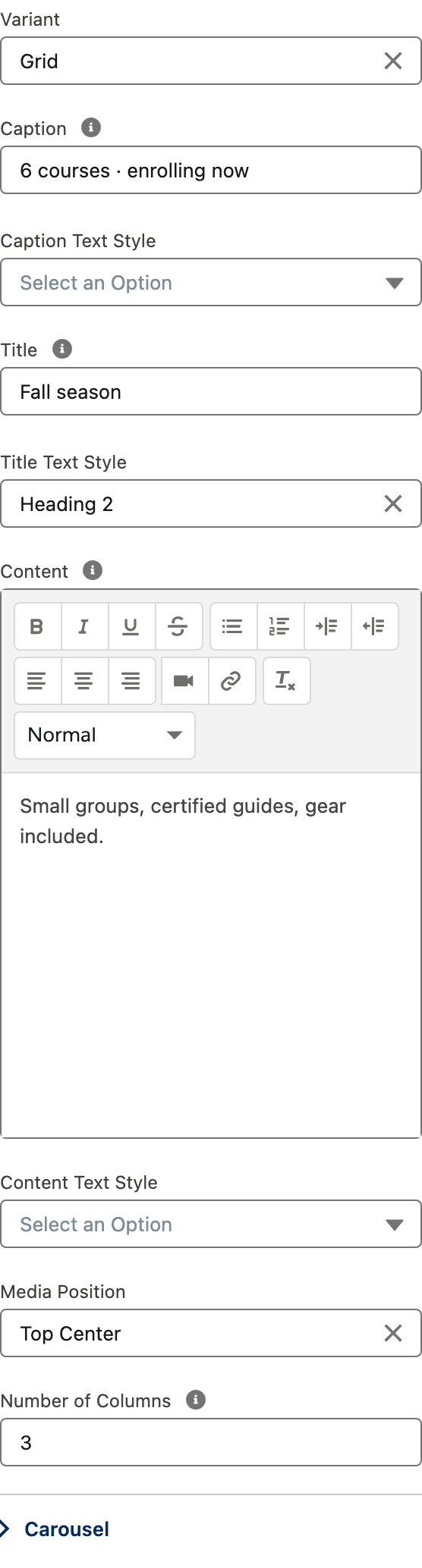Decrease indent of the text
Screen dimensions: 422x1568
coord(374,626)
